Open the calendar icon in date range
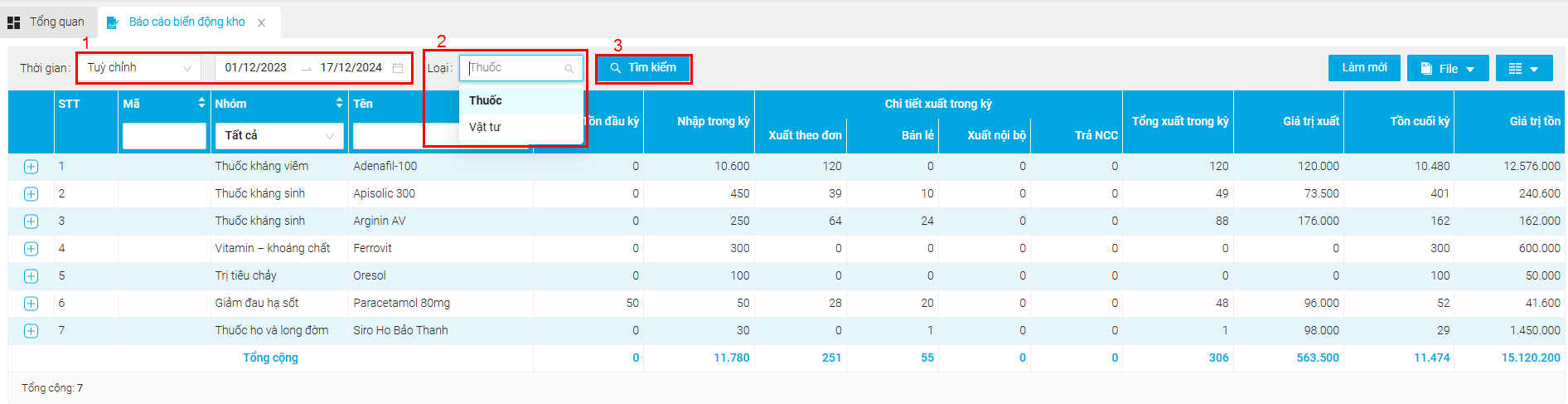 (x=398, y=68)
